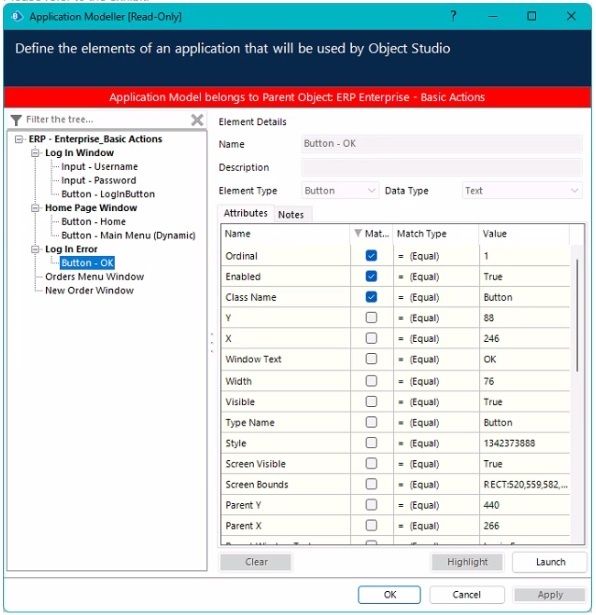Enable the Window Text match checkbox
Screen dimensions: 596x615
tap(371, 359)
